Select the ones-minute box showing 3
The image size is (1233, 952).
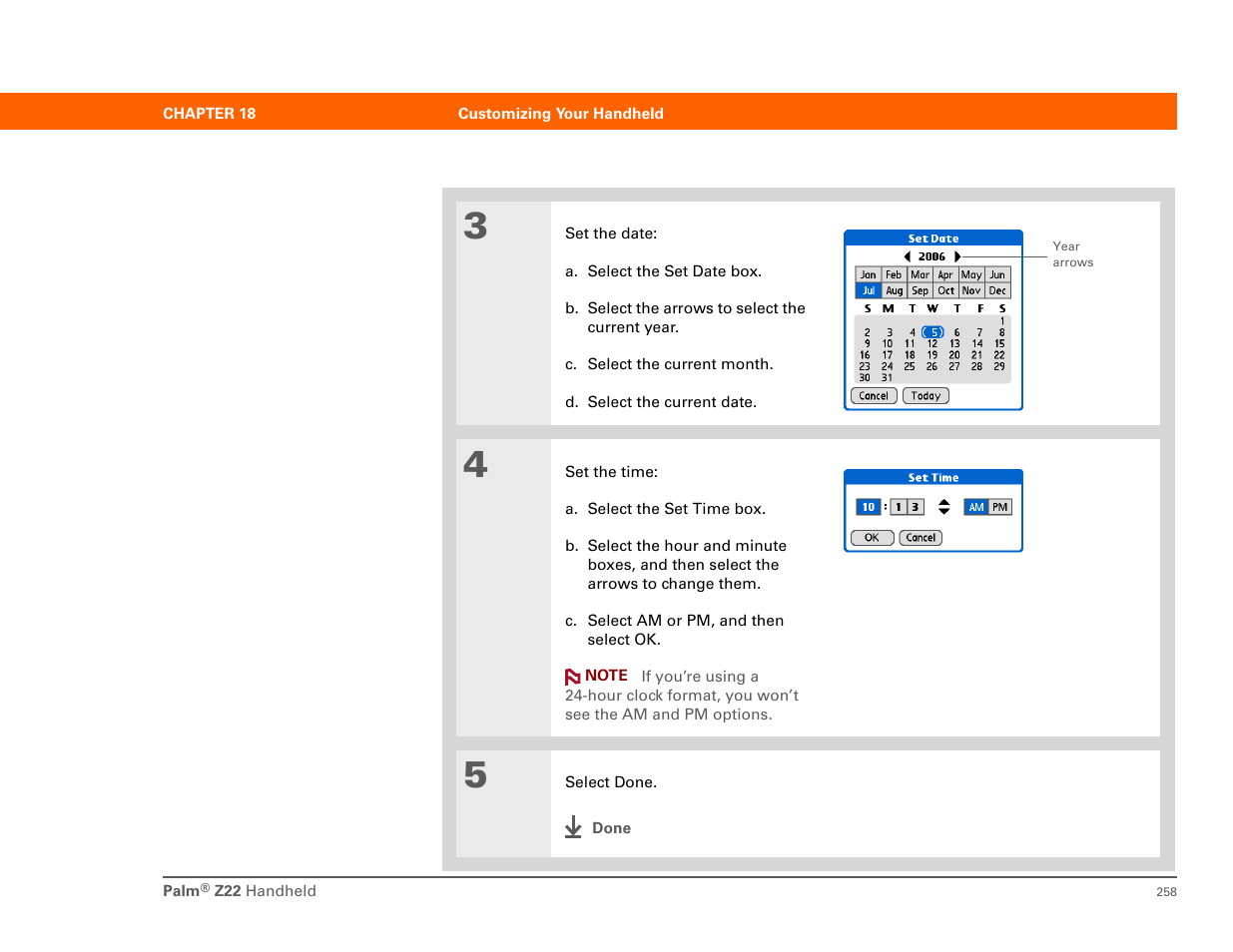916,507
